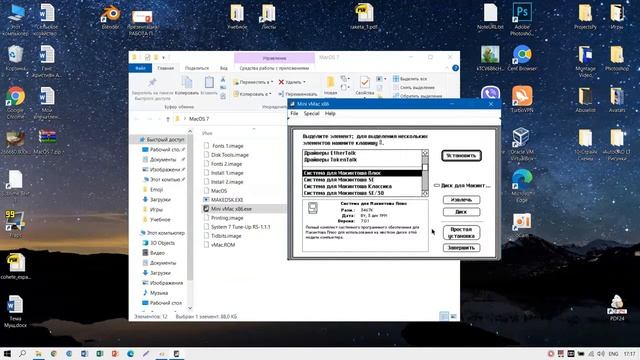
Task: Click the Извлечь button in the installer
Action: click(461, 200)
